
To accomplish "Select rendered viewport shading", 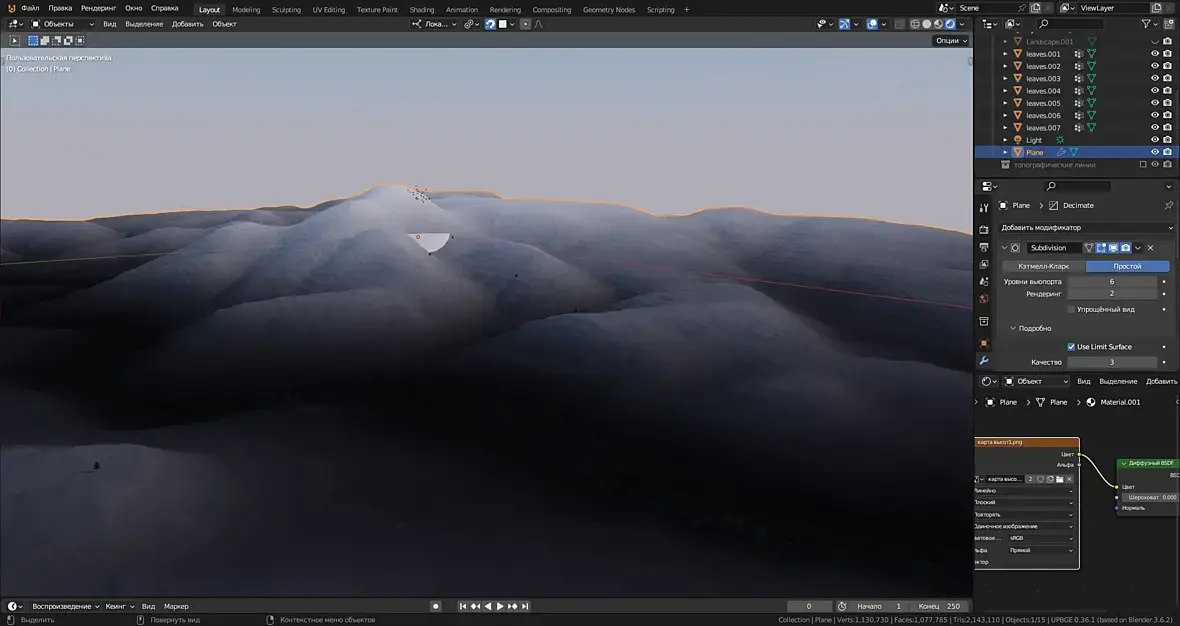I will (950, 24).
